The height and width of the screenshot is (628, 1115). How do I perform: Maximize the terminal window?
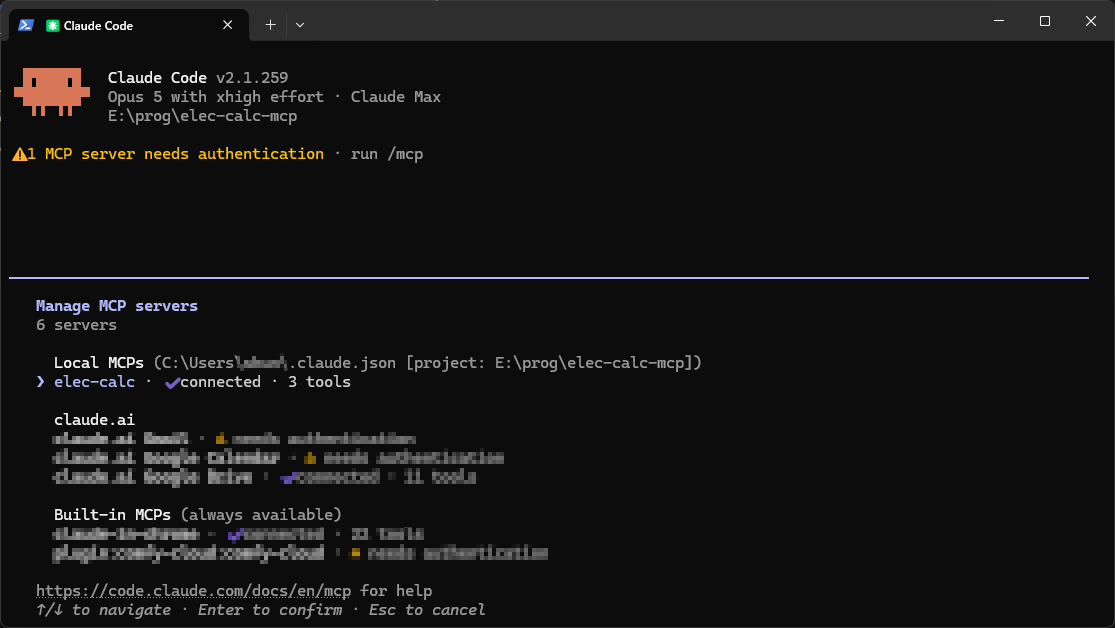pos(1045,21)
